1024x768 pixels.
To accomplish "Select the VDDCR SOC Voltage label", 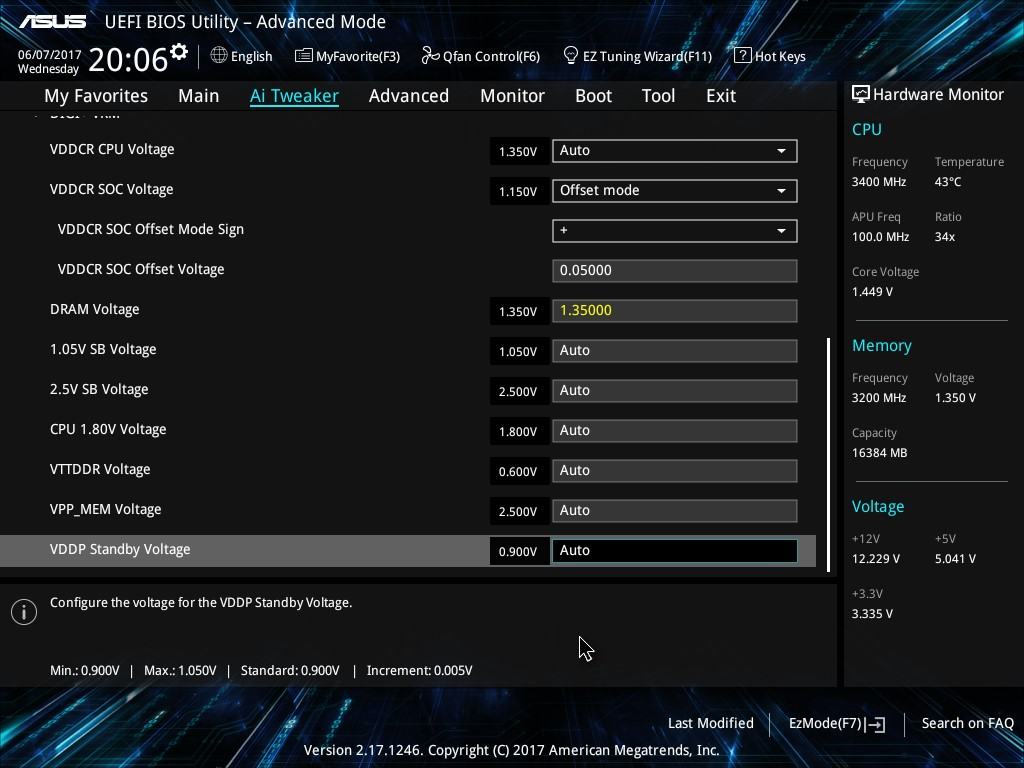I will [112, 189].
